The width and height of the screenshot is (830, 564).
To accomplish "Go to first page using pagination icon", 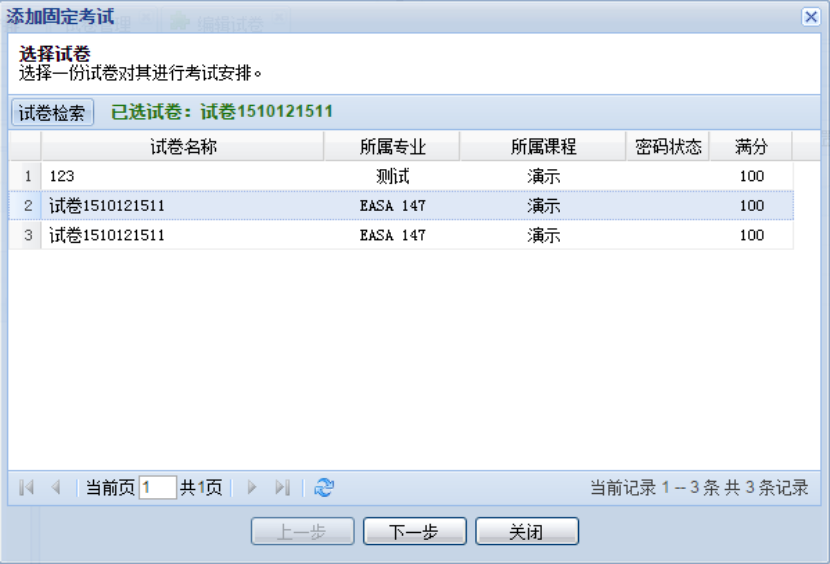I will (27, 488).
